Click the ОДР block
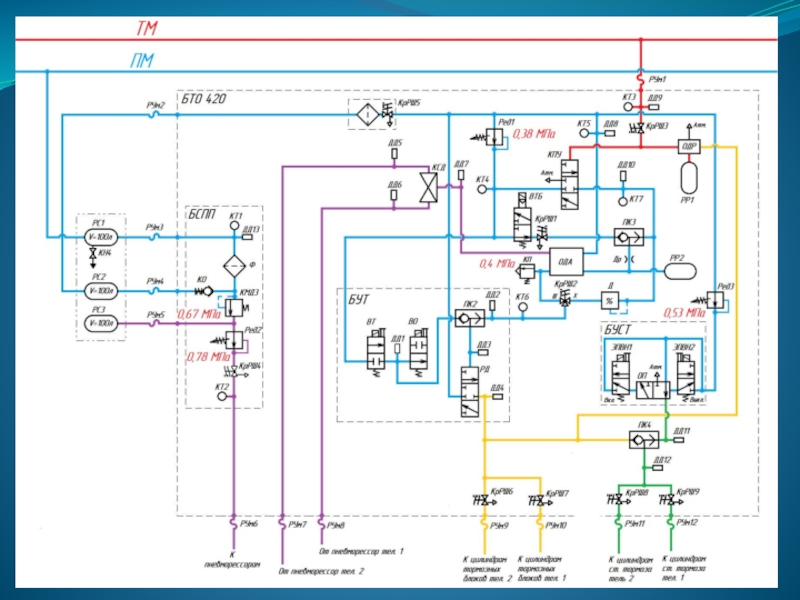 pos(689,146)
